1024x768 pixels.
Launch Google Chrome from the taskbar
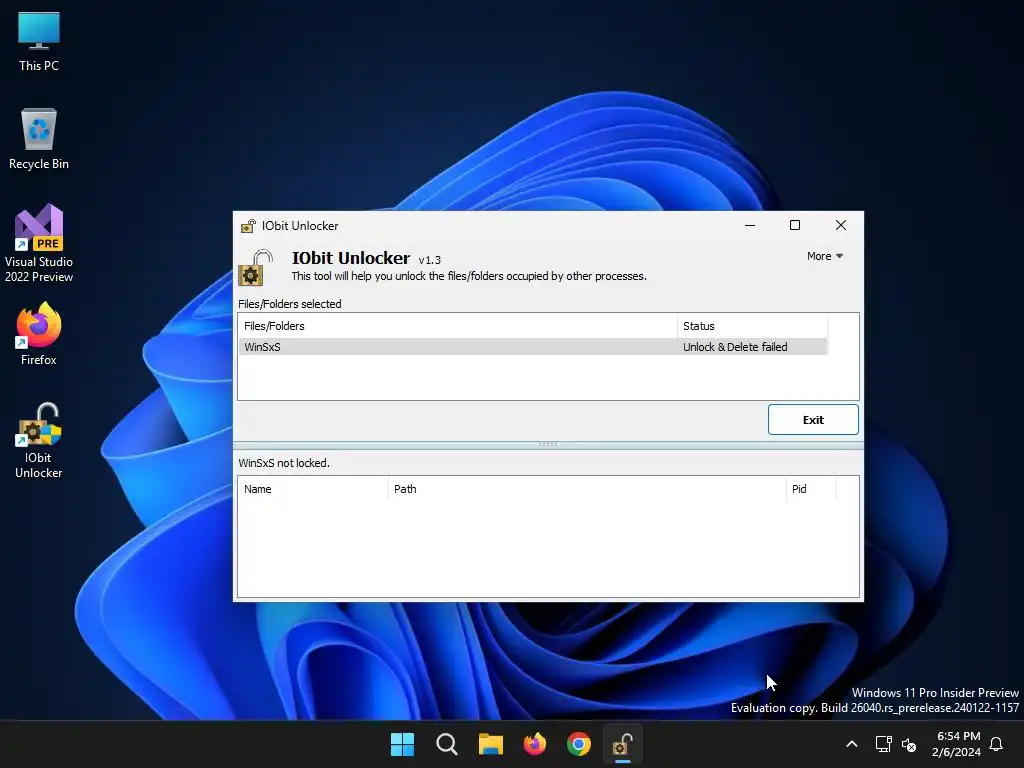(x=579, y=744)
